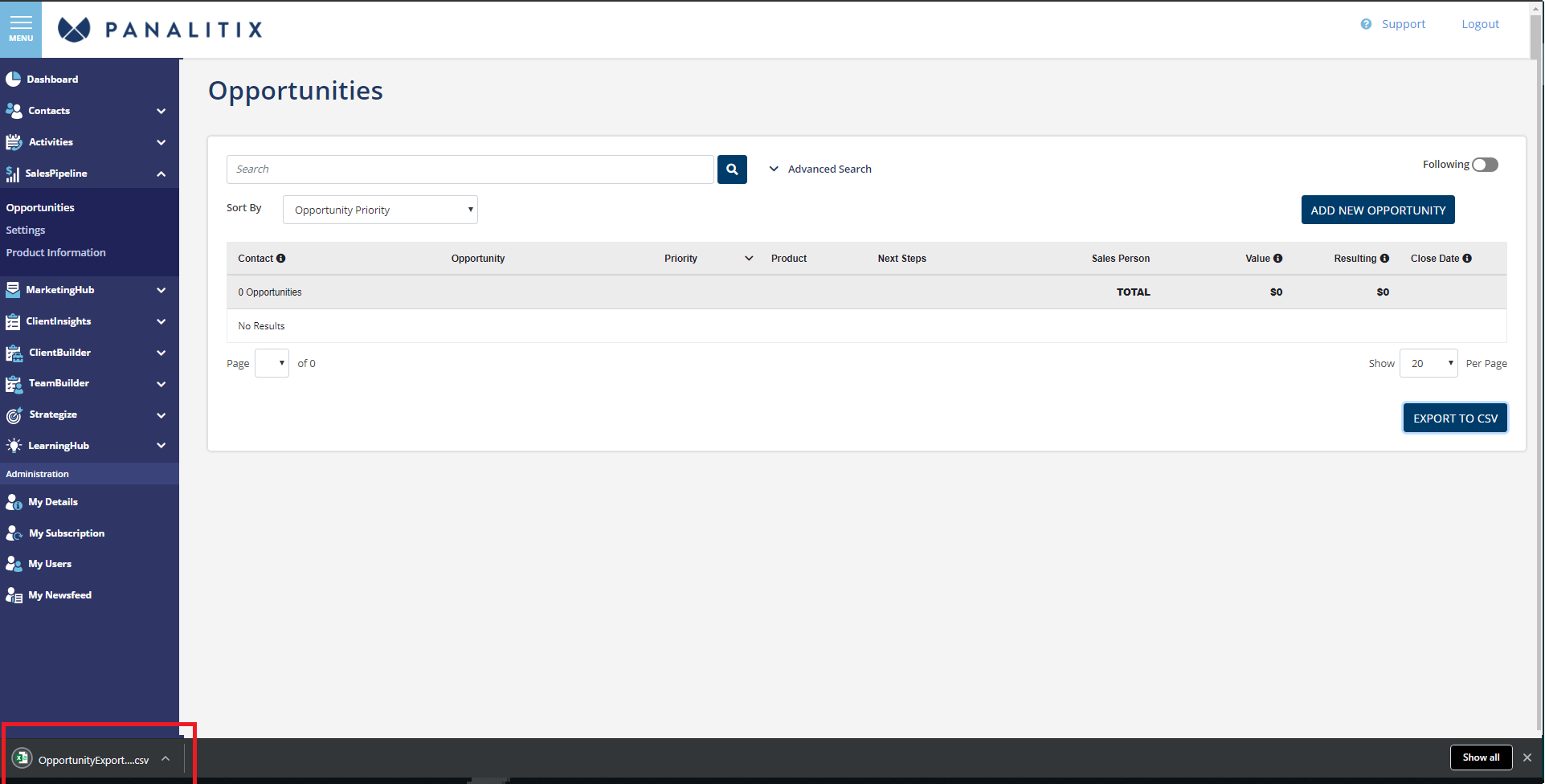Open Priority column sort chevron
The height and width of the screenshot is (784, 1545).
pyautogui.click(x=749, y=259)
